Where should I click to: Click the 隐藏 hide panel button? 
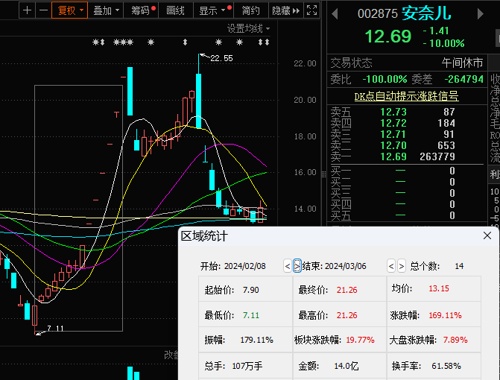(286, 10)
